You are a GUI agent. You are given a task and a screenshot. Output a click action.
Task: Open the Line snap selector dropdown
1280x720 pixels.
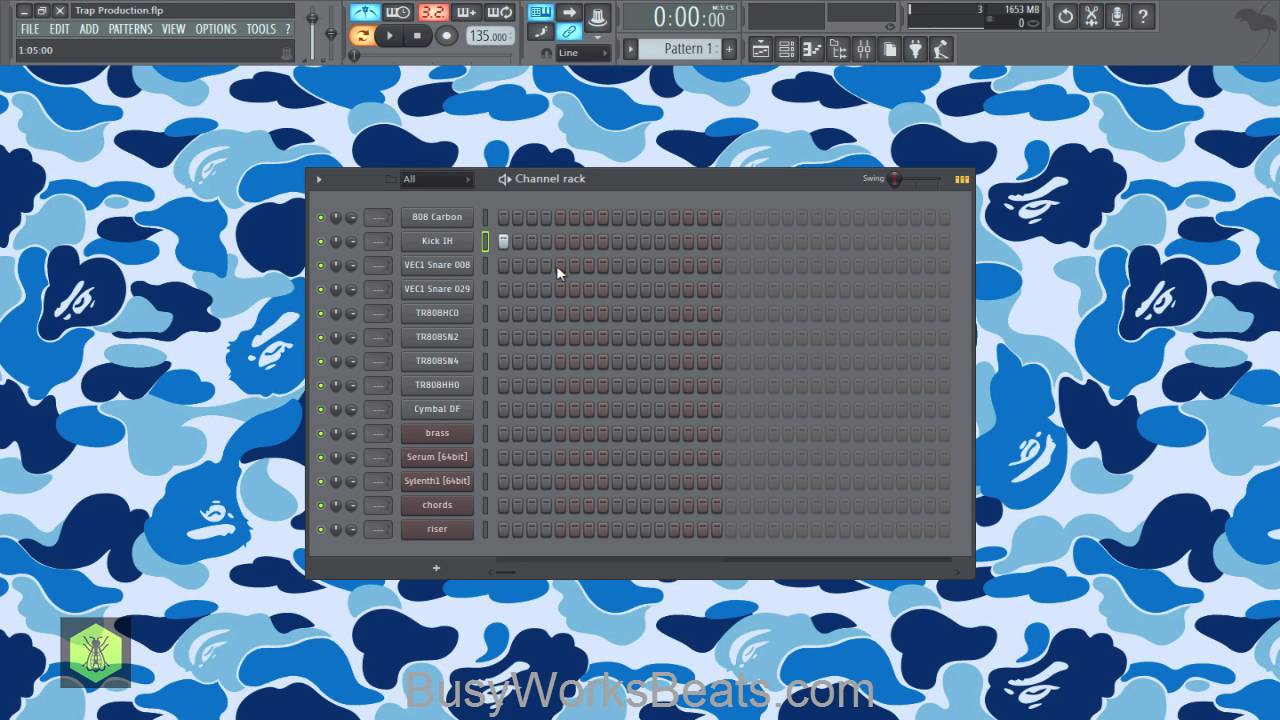point(583,53)
